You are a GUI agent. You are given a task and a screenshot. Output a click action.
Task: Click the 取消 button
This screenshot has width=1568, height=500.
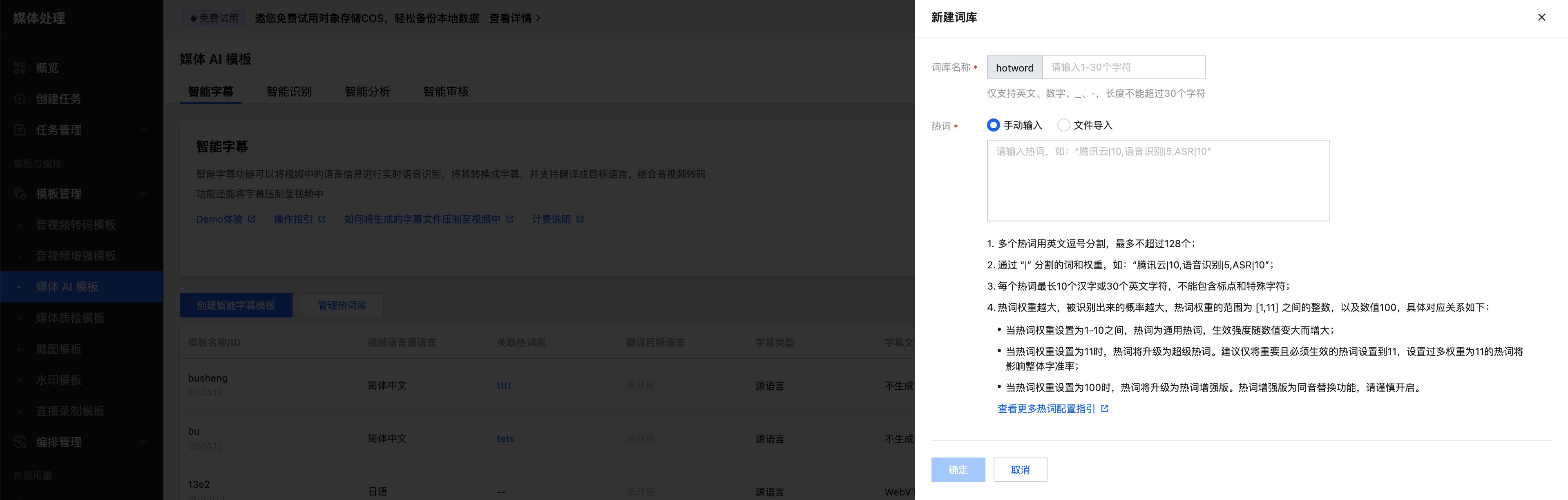tap(1020, 470)
